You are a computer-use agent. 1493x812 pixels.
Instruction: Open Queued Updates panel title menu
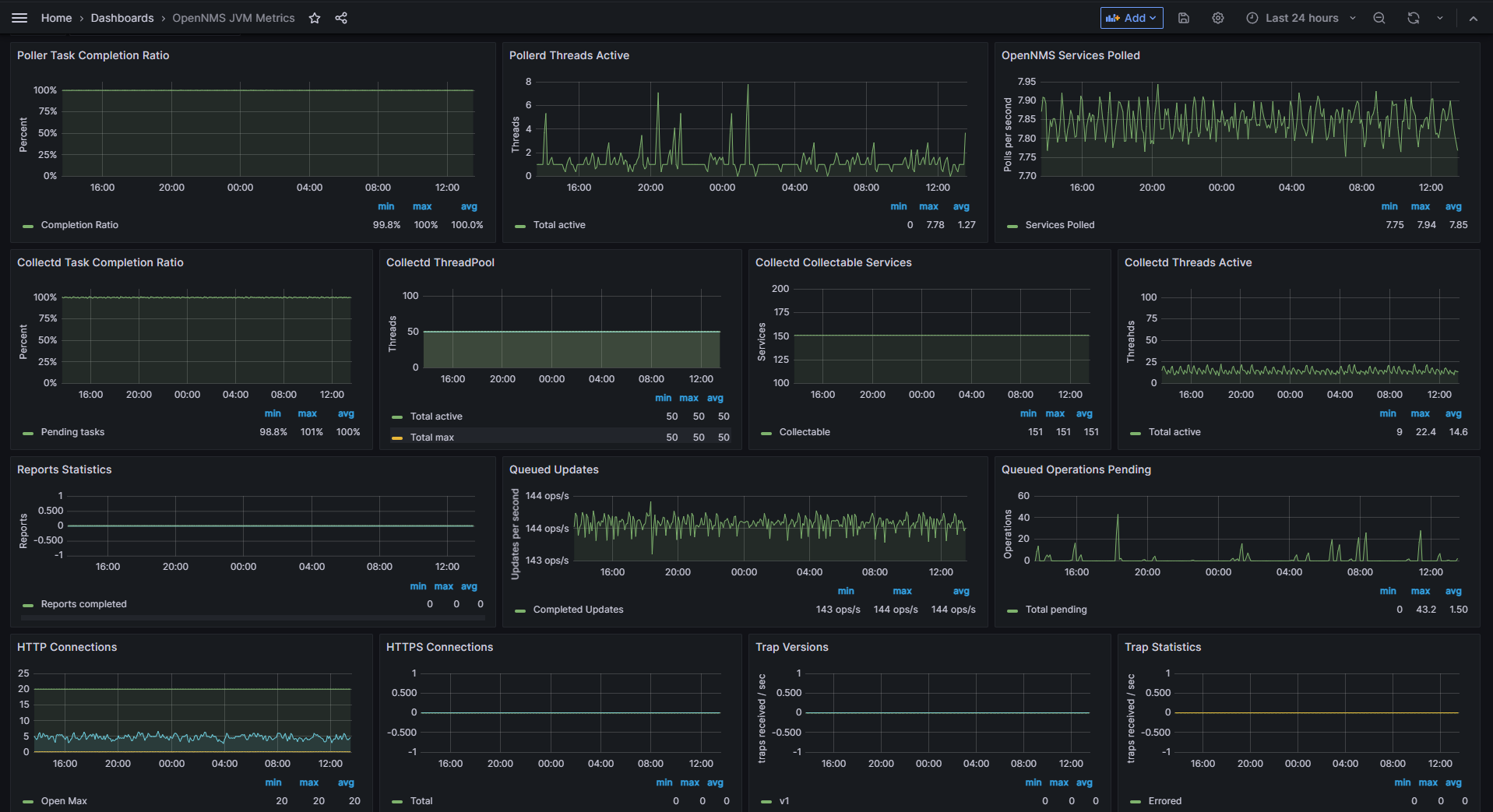pyautogui.click(x=554, y=469)
